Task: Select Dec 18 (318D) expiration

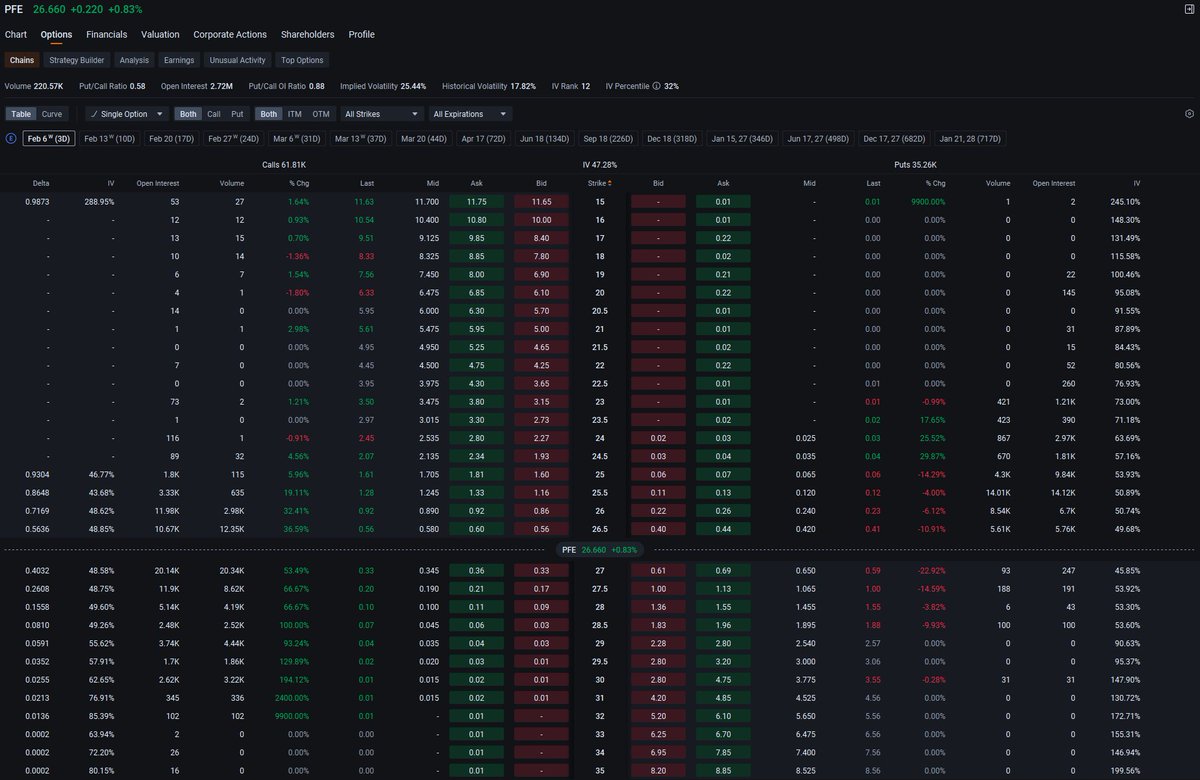Action: (x=672, y=139)
